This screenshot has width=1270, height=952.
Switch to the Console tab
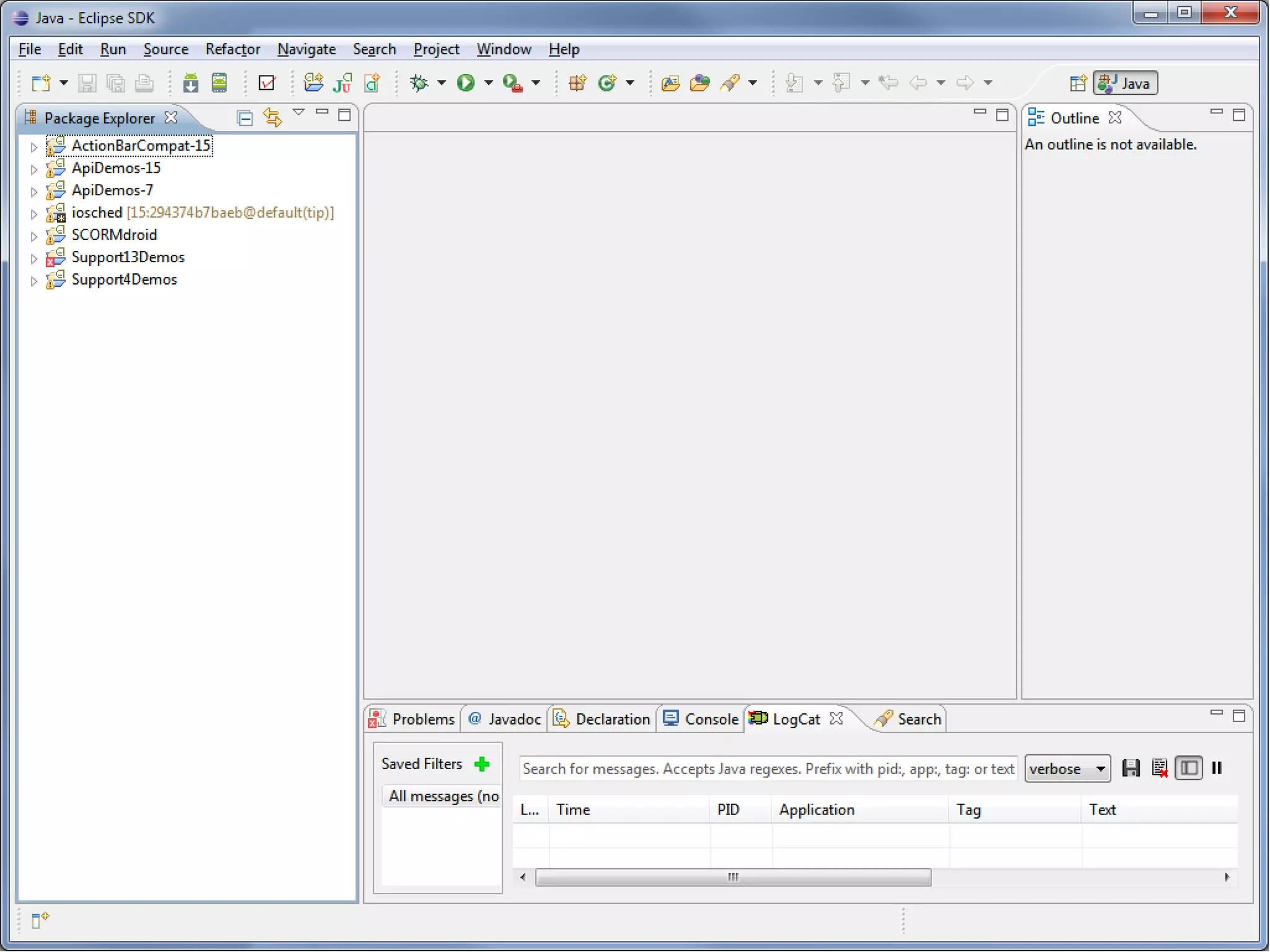coord(701,719)
